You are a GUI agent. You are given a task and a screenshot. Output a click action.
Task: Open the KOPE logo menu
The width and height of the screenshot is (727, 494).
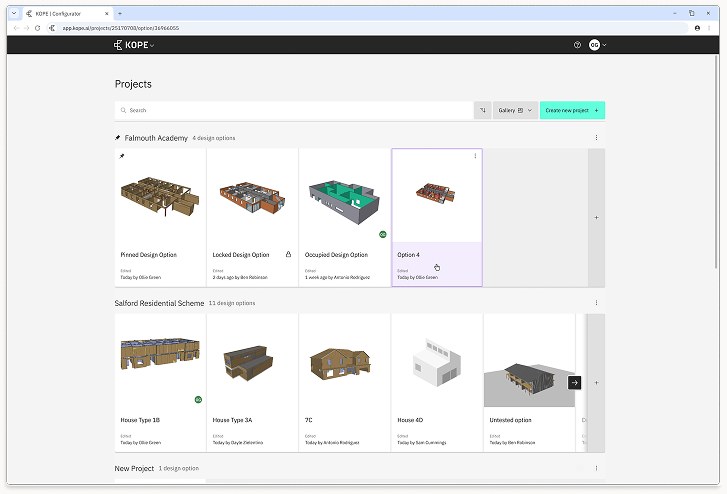point(134,45)
